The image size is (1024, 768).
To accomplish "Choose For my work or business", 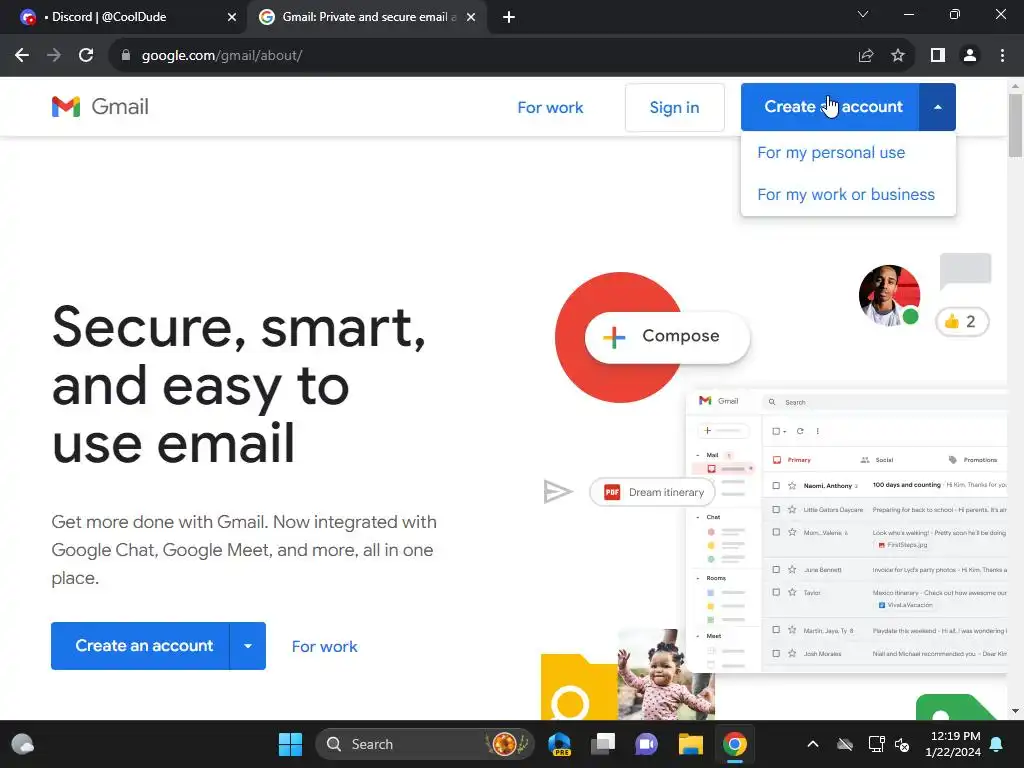I will pos(846,195).
